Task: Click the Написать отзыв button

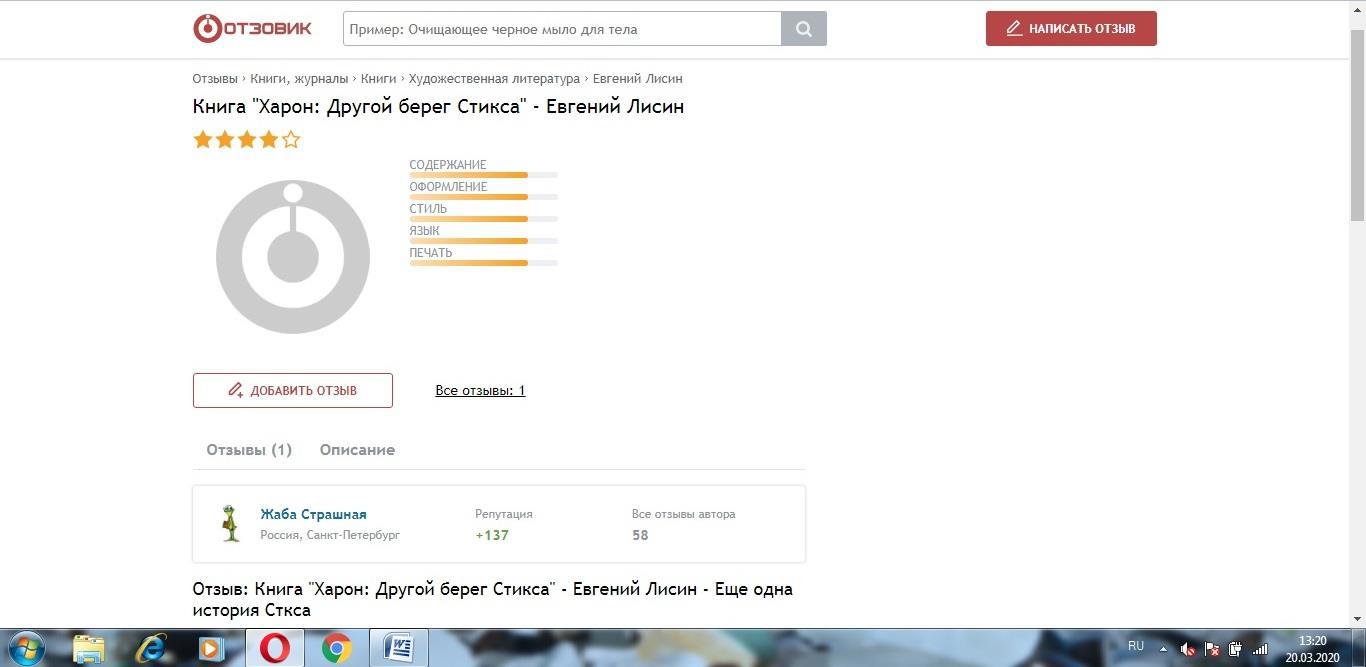Action: pyautogui.click(x=1071, y=29)
